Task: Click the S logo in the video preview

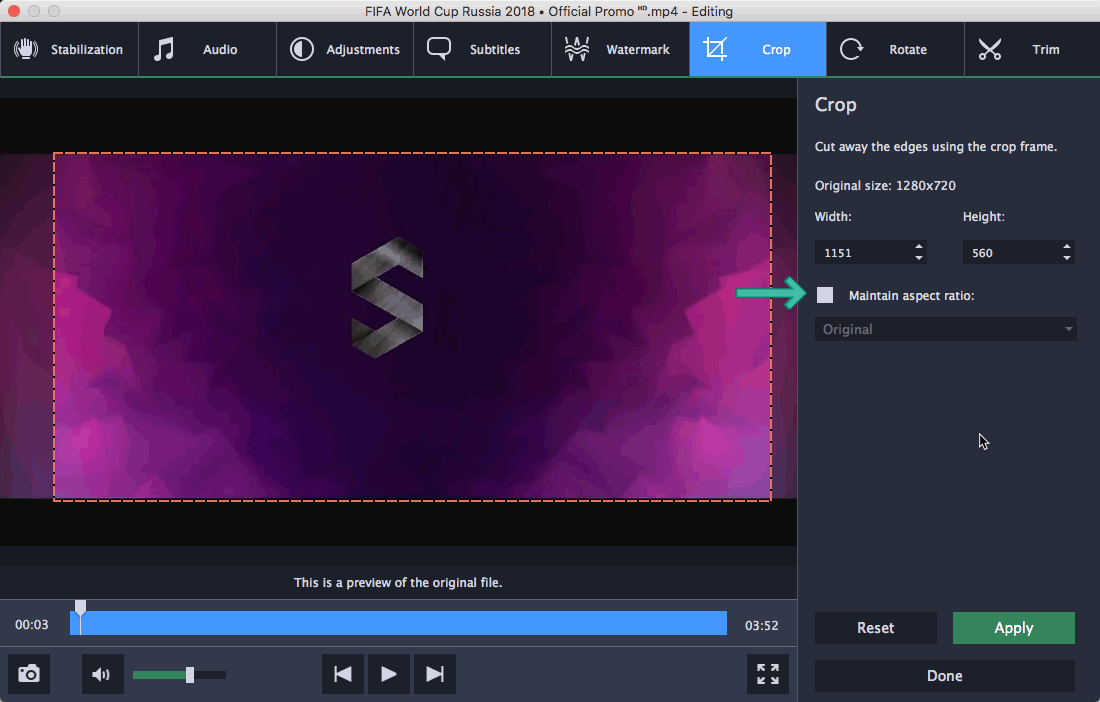Action: pyautogui.click(x=387, y=297)
